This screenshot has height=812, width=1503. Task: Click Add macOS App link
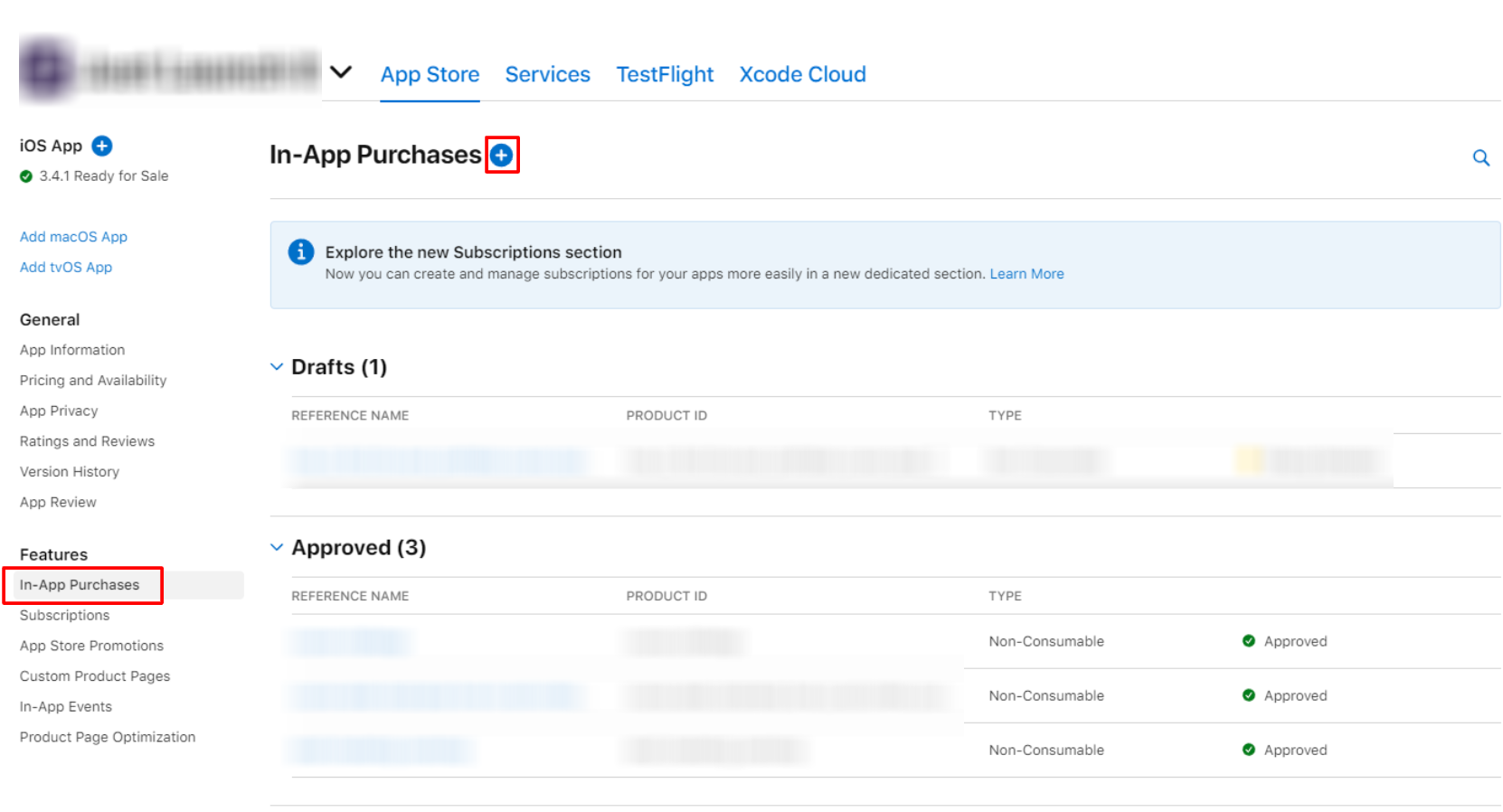point(73,237)
